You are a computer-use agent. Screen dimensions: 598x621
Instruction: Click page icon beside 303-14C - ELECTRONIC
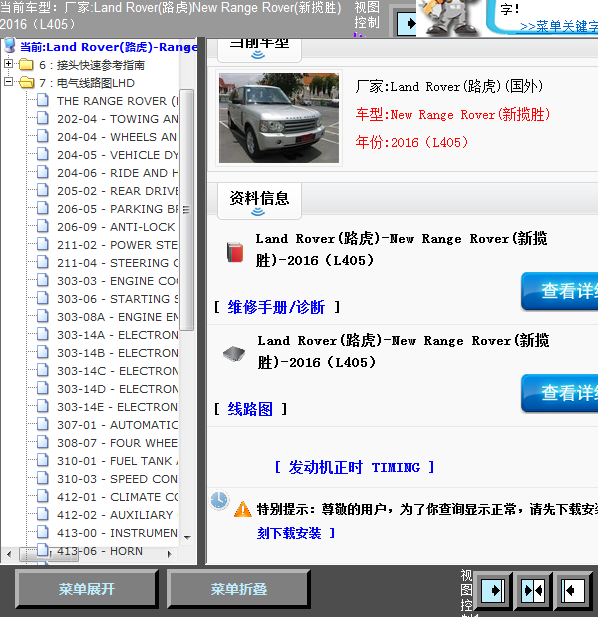coord(43,370)
